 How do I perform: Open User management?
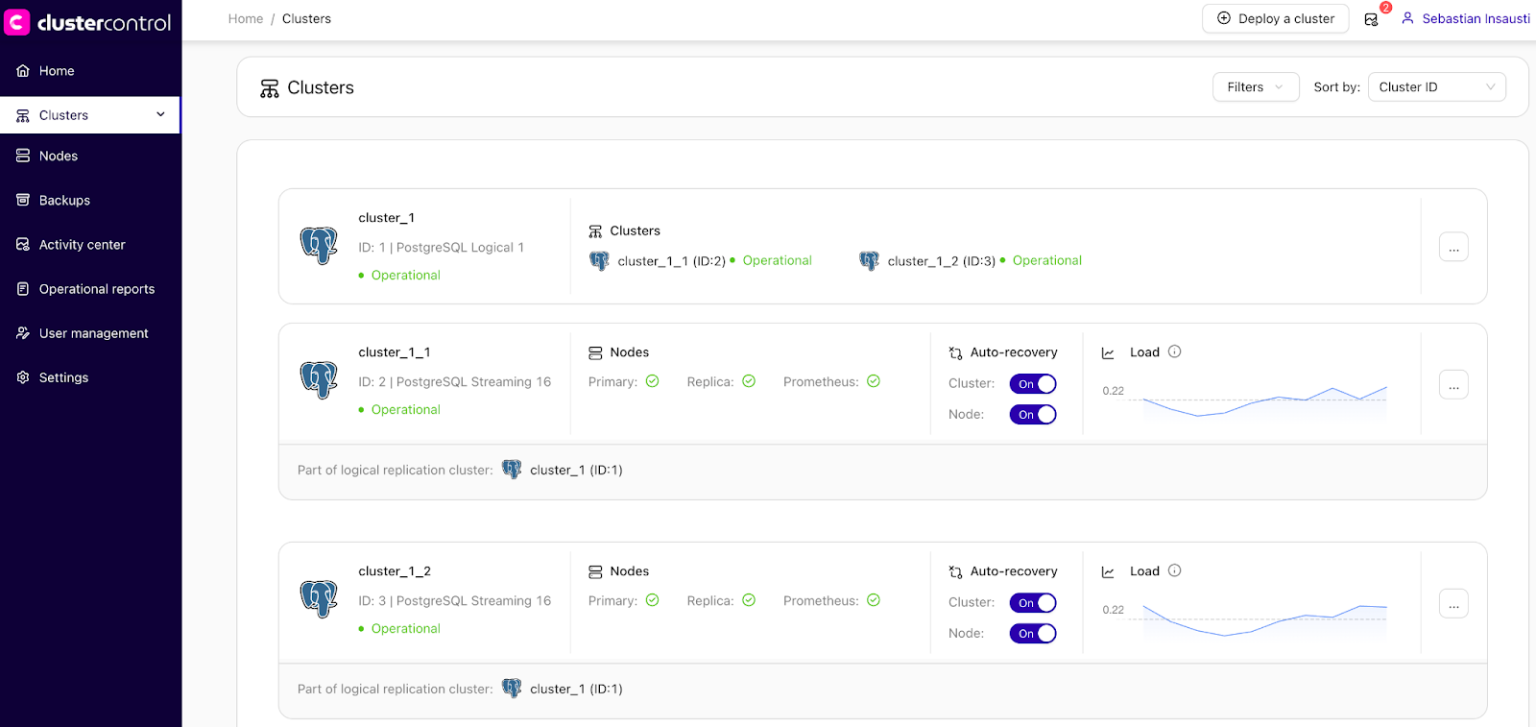click(x=93, y=332)
